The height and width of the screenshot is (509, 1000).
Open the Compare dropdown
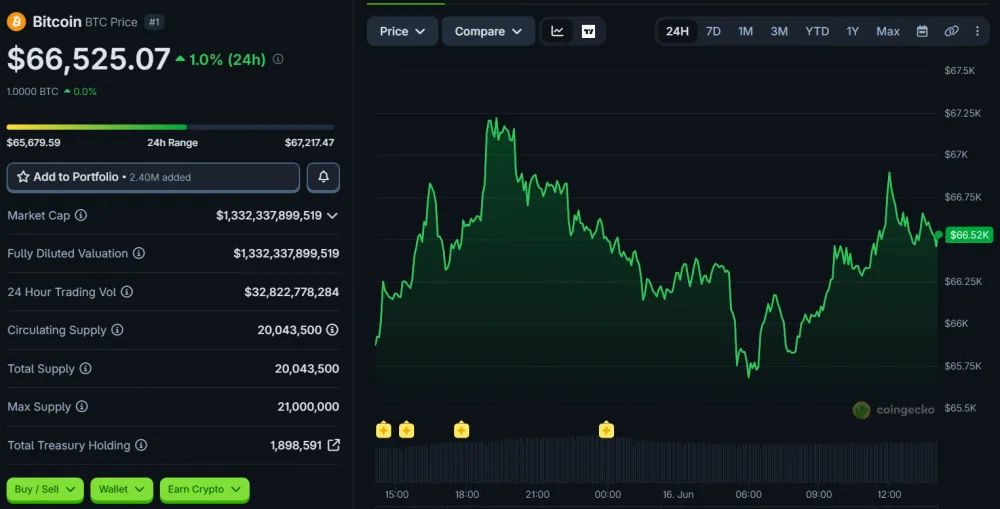488,31
